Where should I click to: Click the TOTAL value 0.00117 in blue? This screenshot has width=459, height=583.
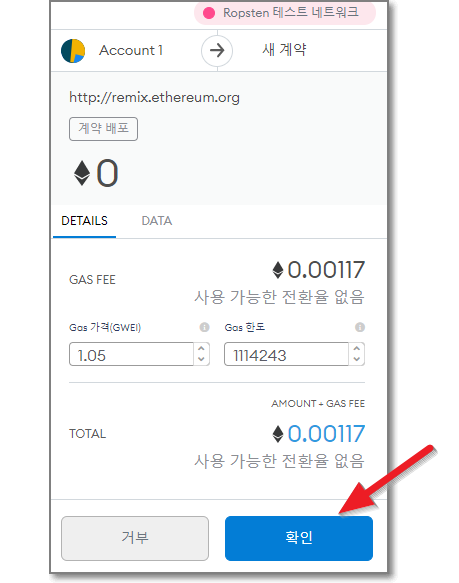326,434
